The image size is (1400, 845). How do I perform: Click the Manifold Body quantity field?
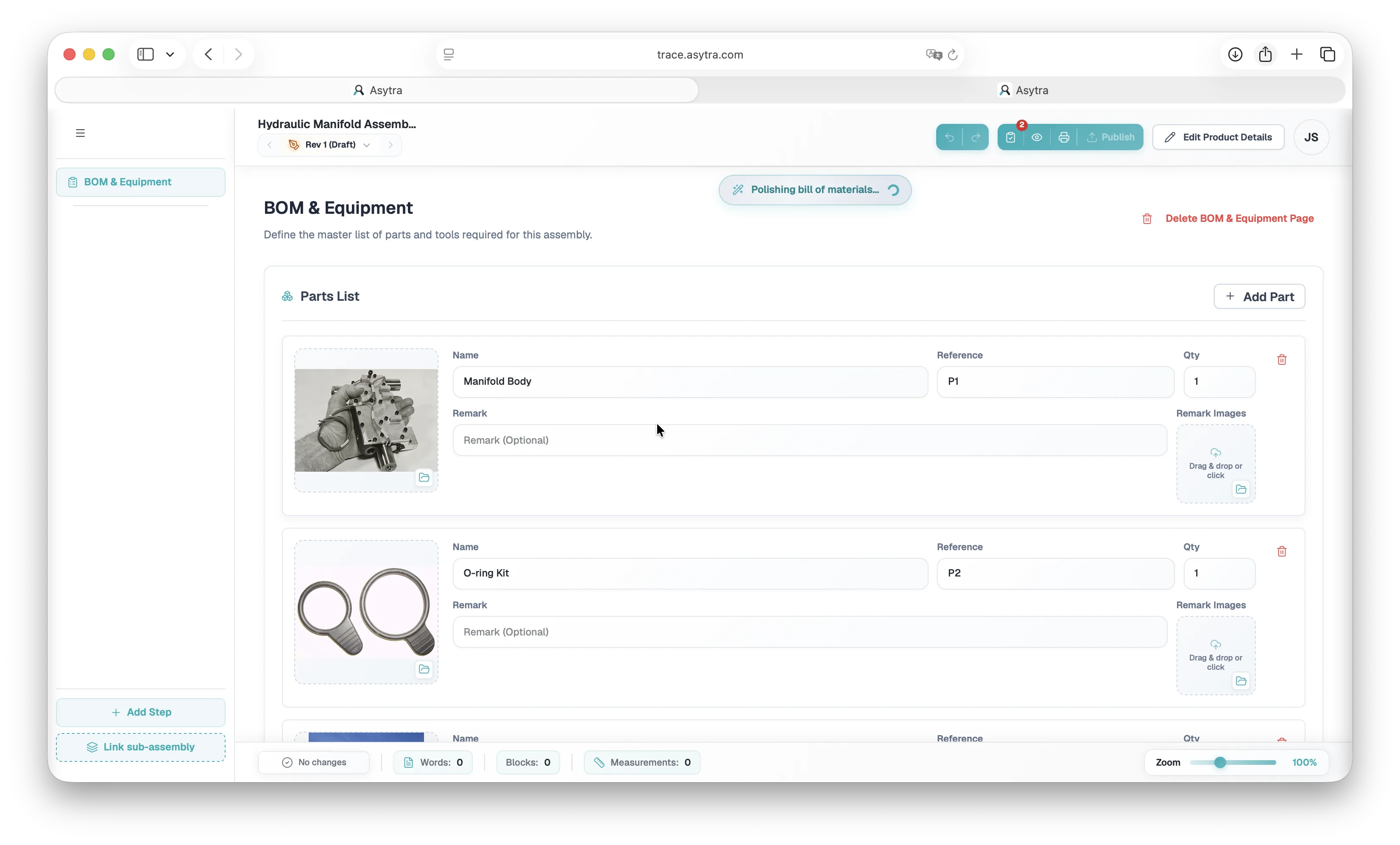coord(1219,381)
